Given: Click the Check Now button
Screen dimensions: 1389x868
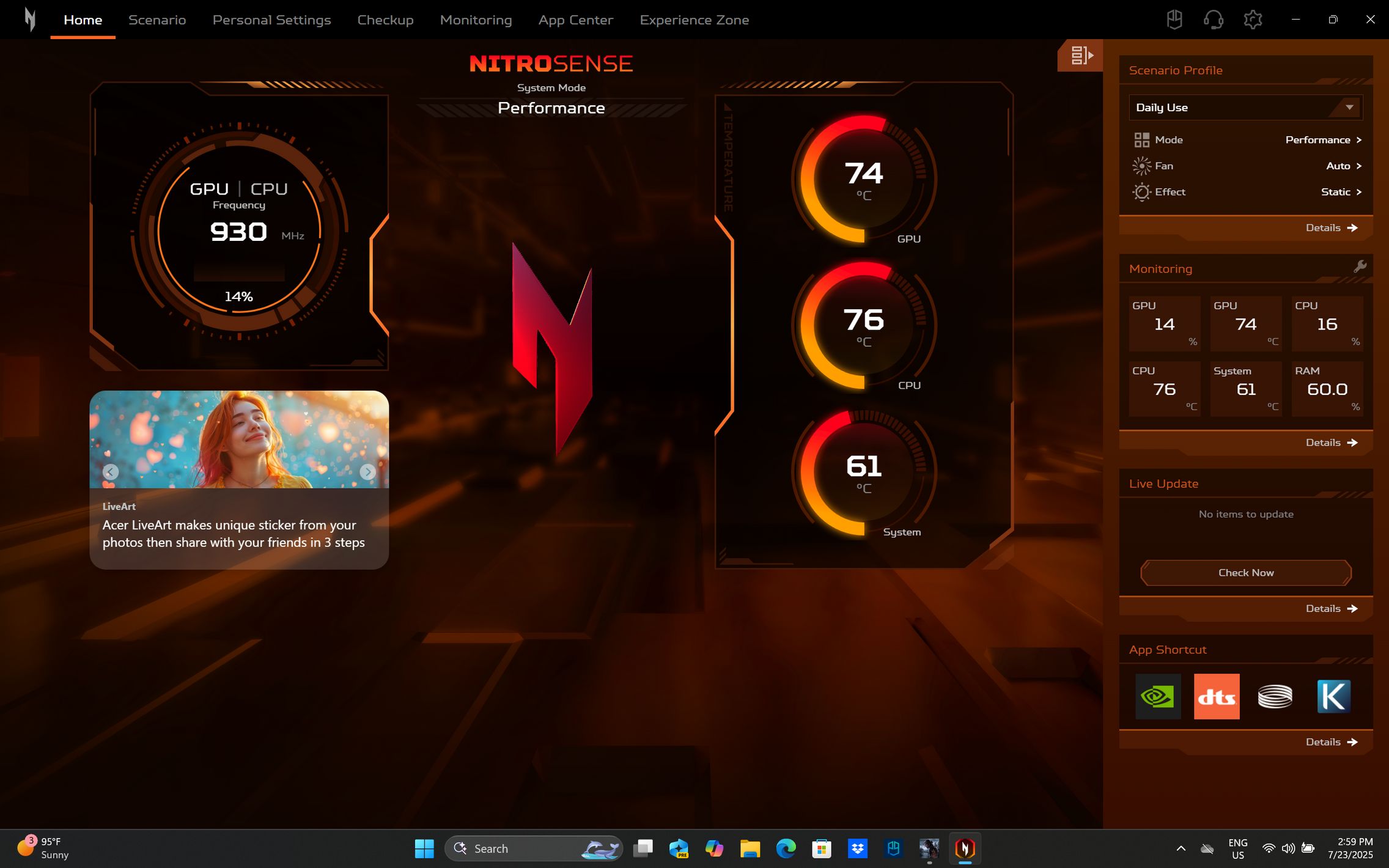Looking at the screenshot, I should pyautogui.click(x=1246, y=573).
